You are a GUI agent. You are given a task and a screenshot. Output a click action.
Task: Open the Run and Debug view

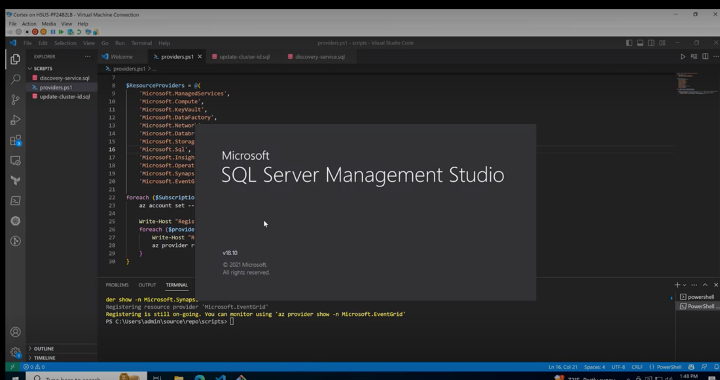coord(15,120)
